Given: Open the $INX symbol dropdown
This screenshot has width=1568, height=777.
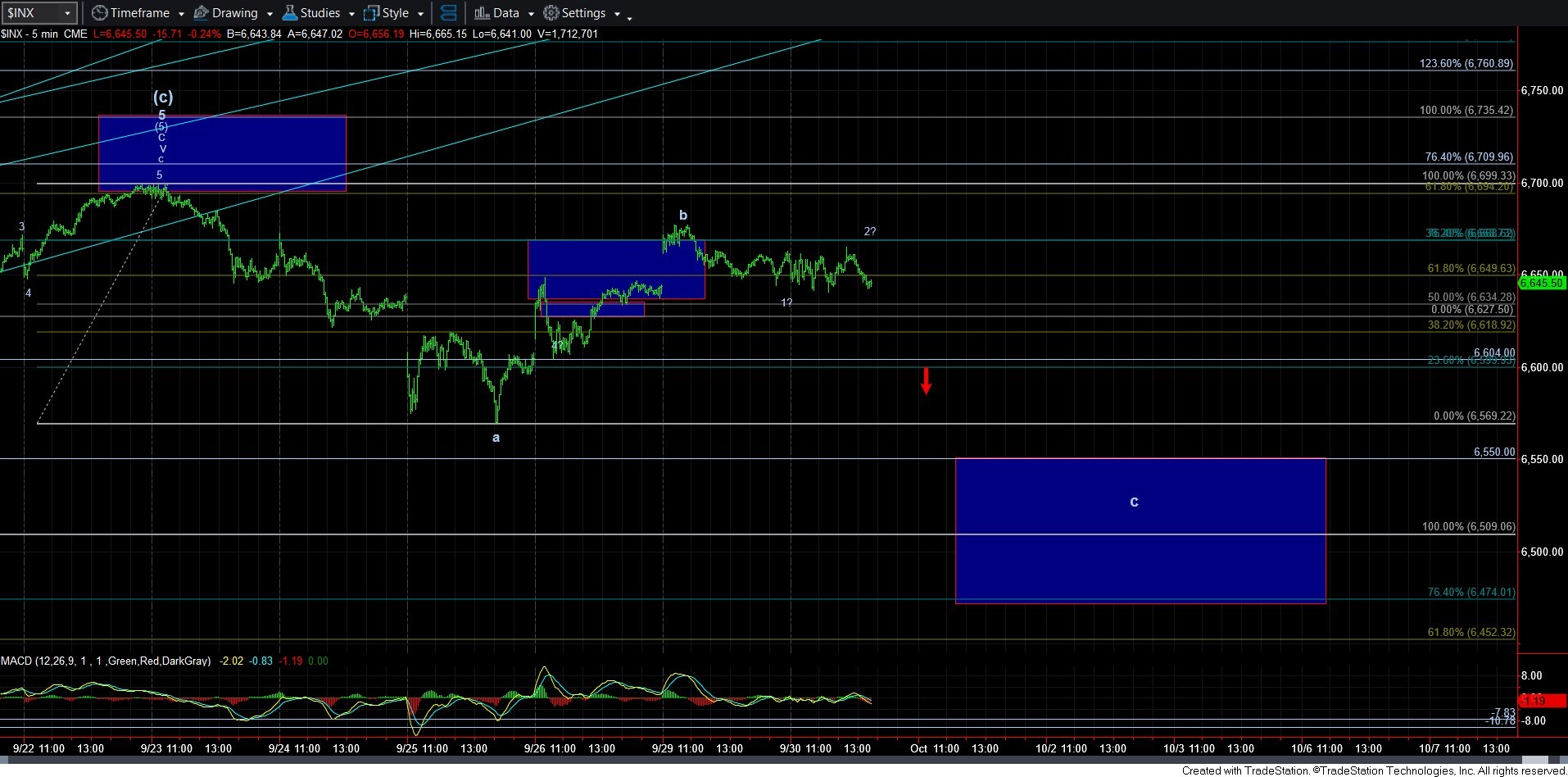Looking at the screenshot, I should pos(68,13).
